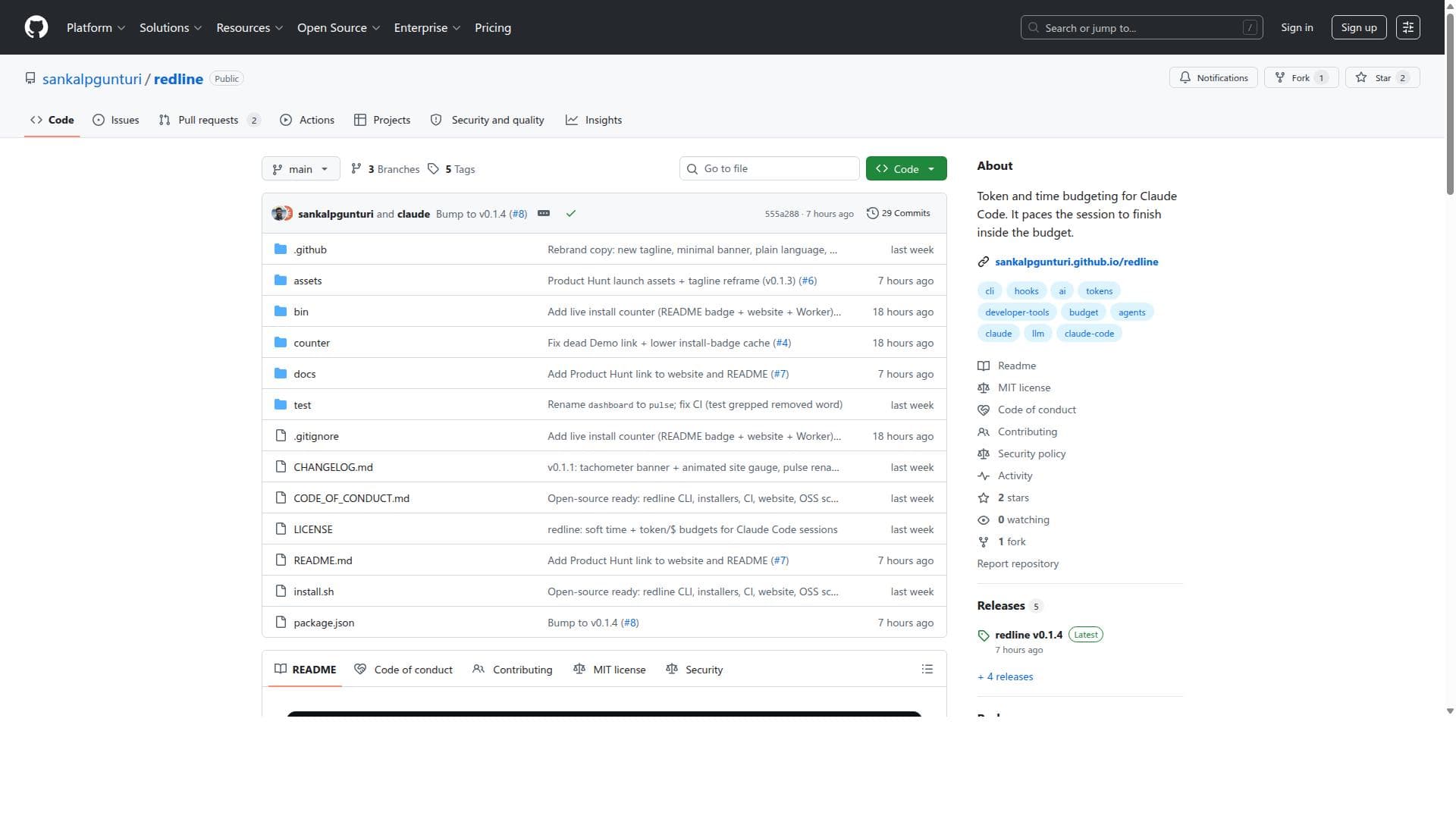The width and height of the screenshot is (1456, 819).
Task: Click the hooks topic tag
Action: [x=1026, y=291]
